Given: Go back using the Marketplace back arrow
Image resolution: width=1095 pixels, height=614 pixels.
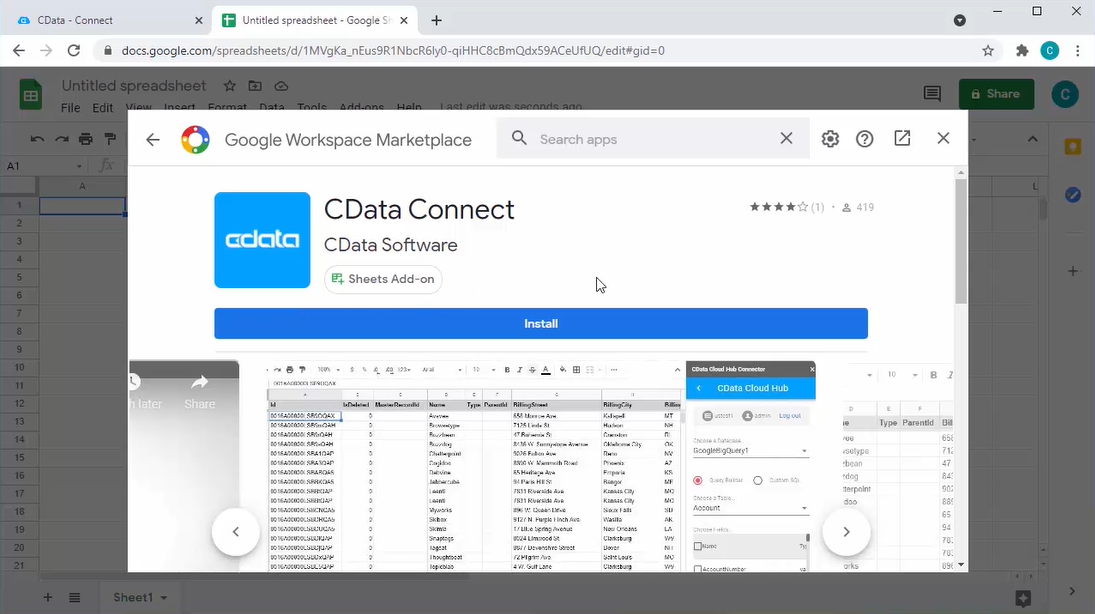Looking at the screenshot, I should 152,139.
